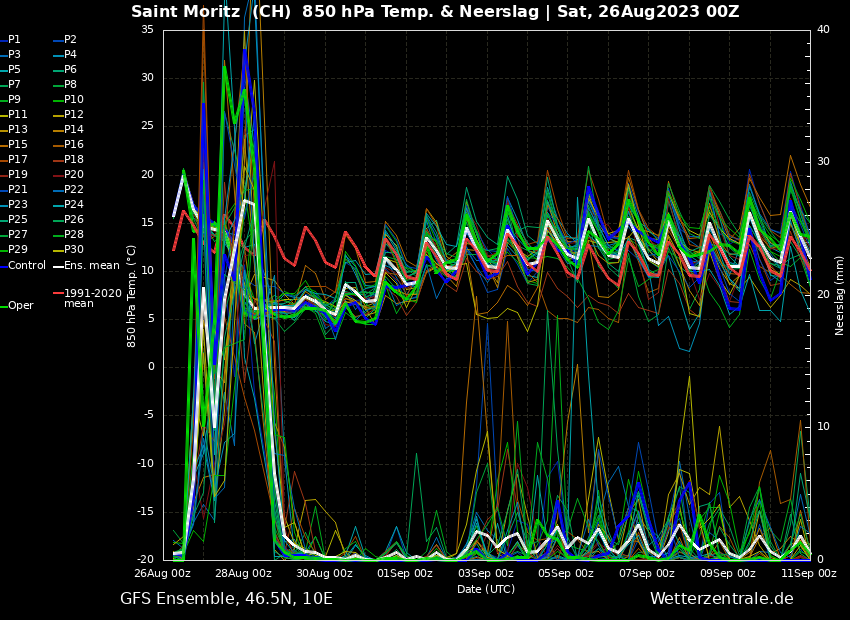The height and width of the screenshot is (620, 850).
Task: Click the Date (UTC) axis title
Action: coord(486,589)
